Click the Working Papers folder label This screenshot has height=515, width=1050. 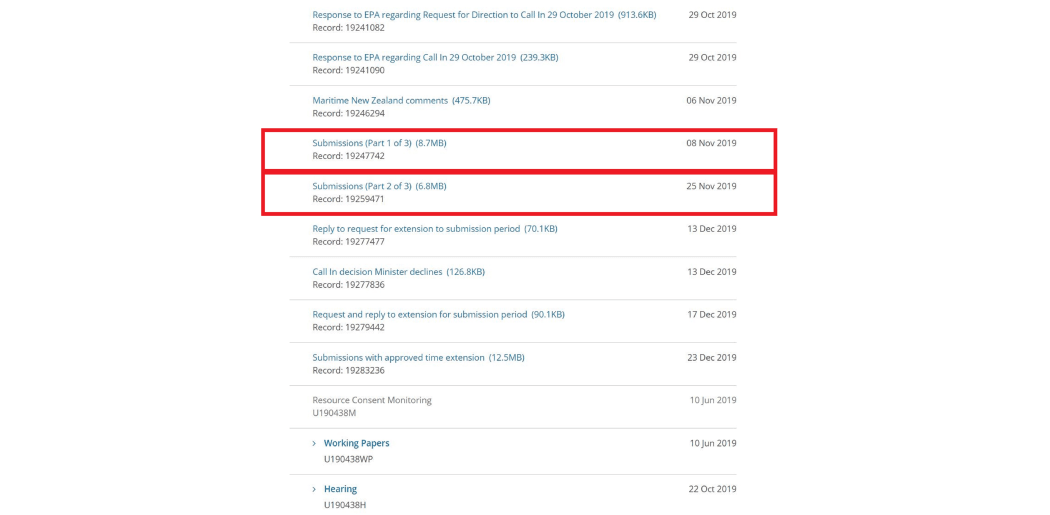pos(356,444)
